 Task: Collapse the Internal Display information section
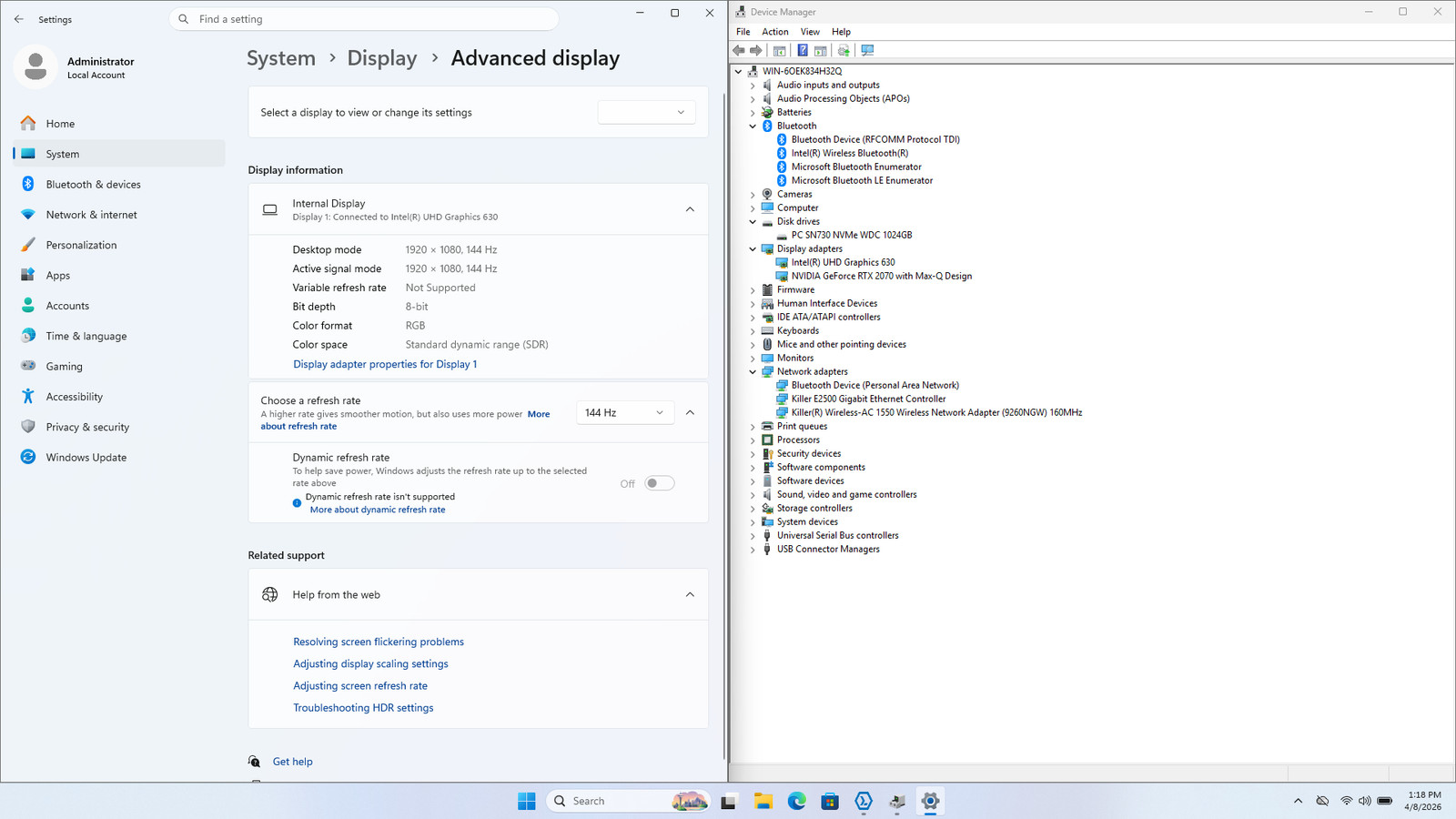tap(690, 209)
